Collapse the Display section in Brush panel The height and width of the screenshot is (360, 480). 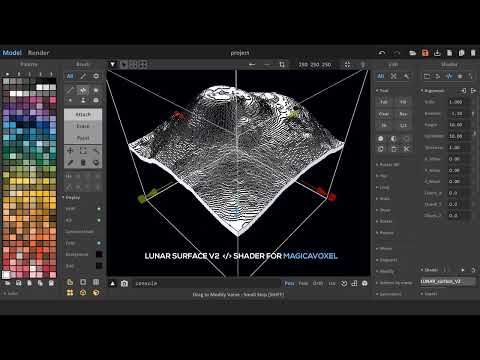coord(71,198)
